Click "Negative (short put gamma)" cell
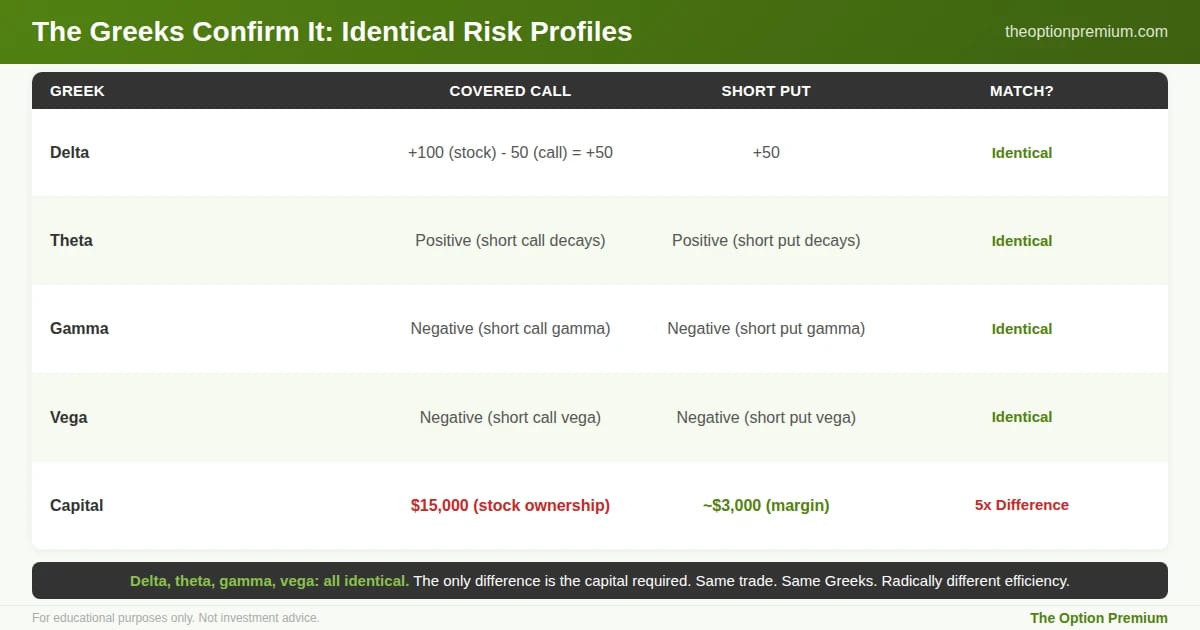 coord(766,329)
